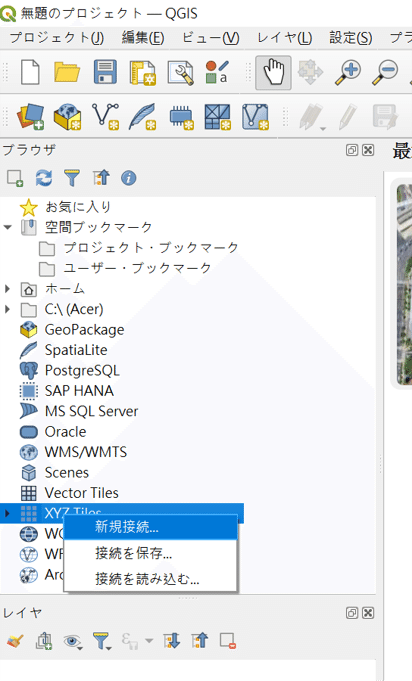Create a new mesh layer icon
Screen dimensions: 412x681
[x=218, y=117]
